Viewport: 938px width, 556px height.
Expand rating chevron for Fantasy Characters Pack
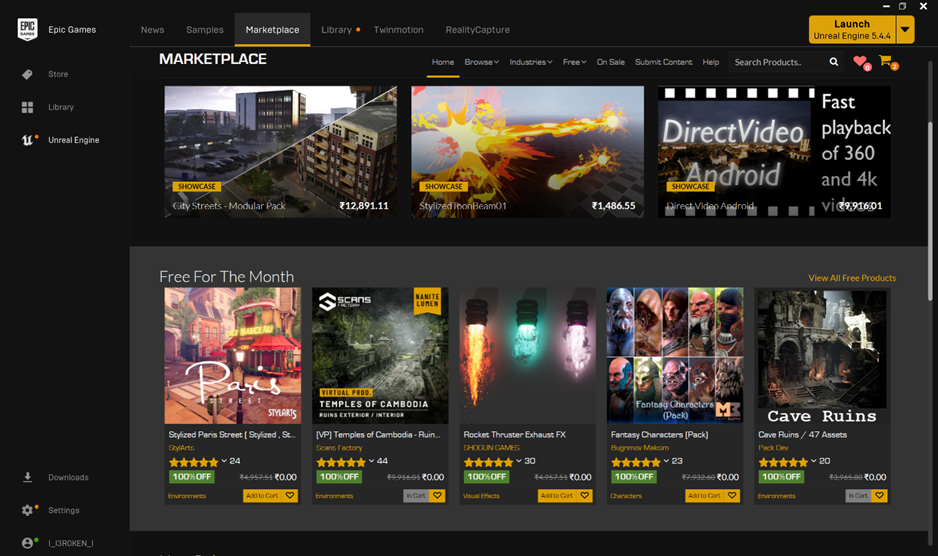pyautogui.click(x=666, y=461)
